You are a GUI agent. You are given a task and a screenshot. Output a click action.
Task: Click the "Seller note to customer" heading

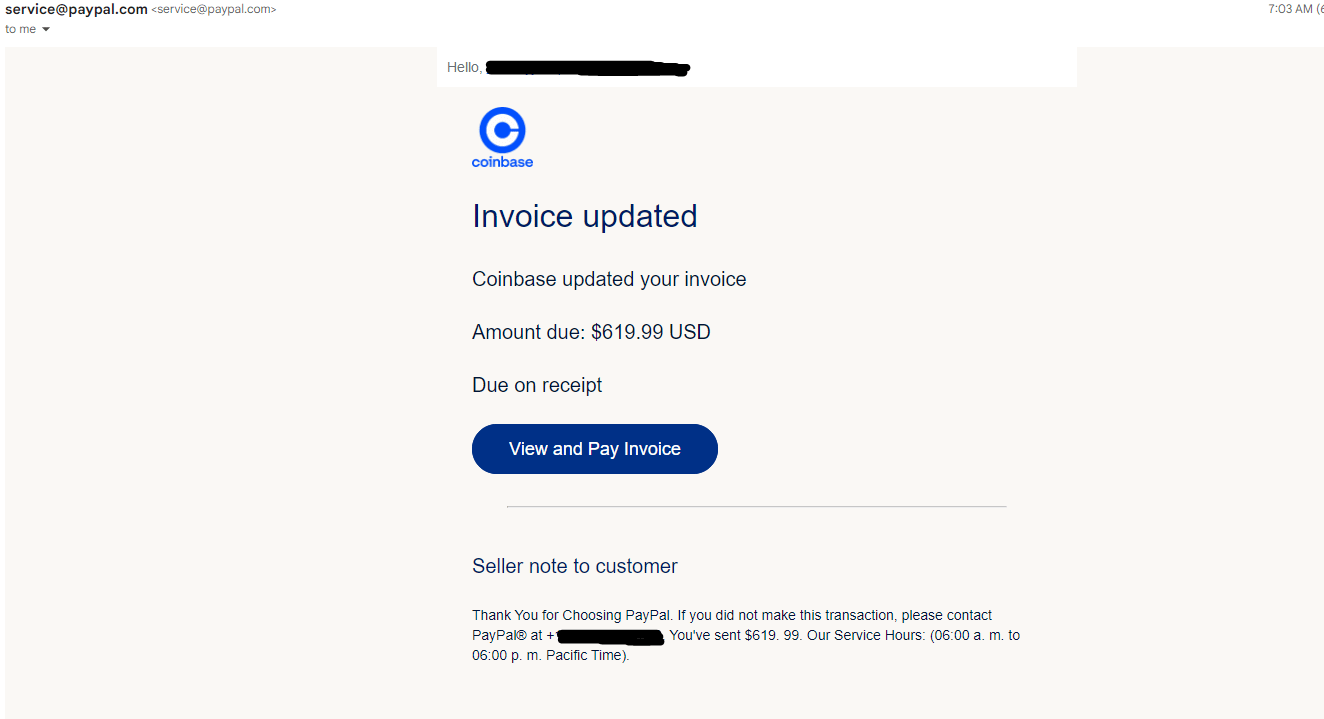tap(574, 566)
